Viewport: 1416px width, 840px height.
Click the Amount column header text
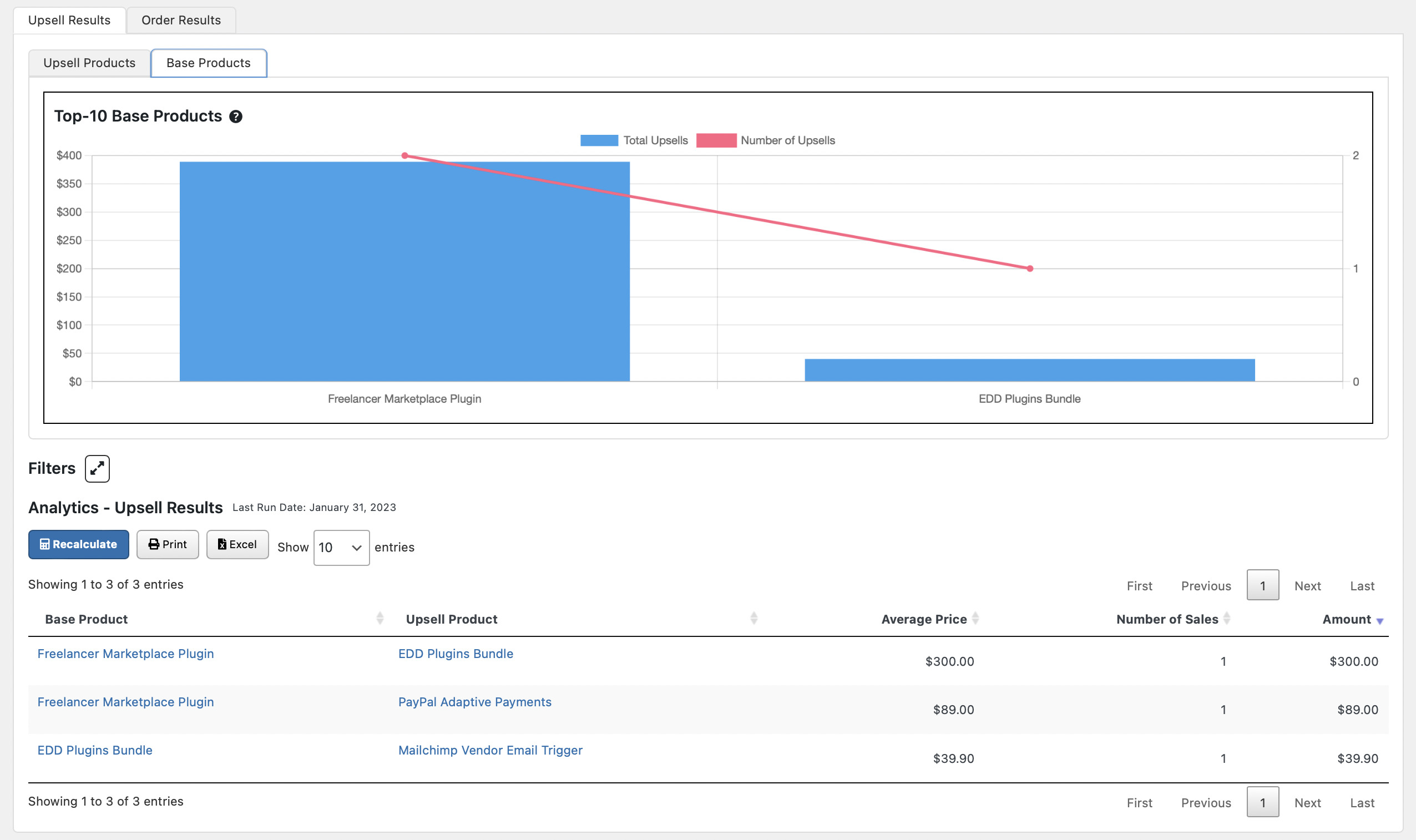[1347, 619]
